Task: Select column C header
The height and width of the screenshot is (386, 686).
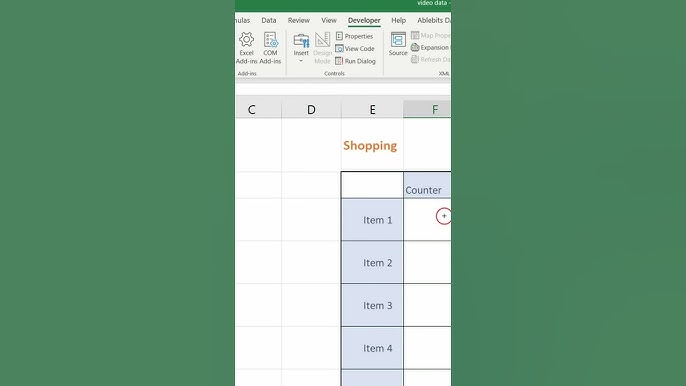Action: click(x=259, y=109)
